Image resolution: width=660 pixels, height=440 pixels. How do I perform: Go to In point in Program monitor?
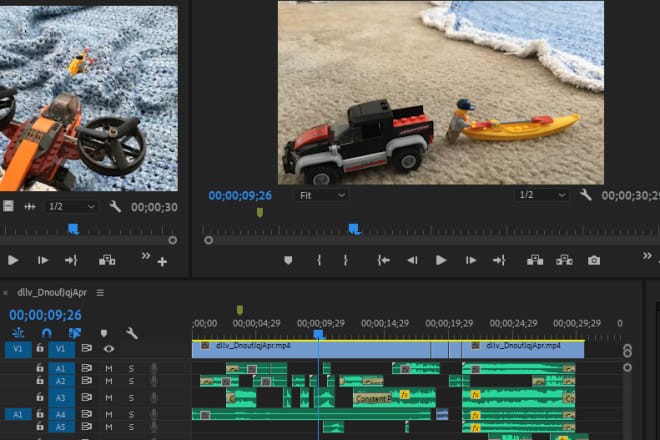pos(383,260)
